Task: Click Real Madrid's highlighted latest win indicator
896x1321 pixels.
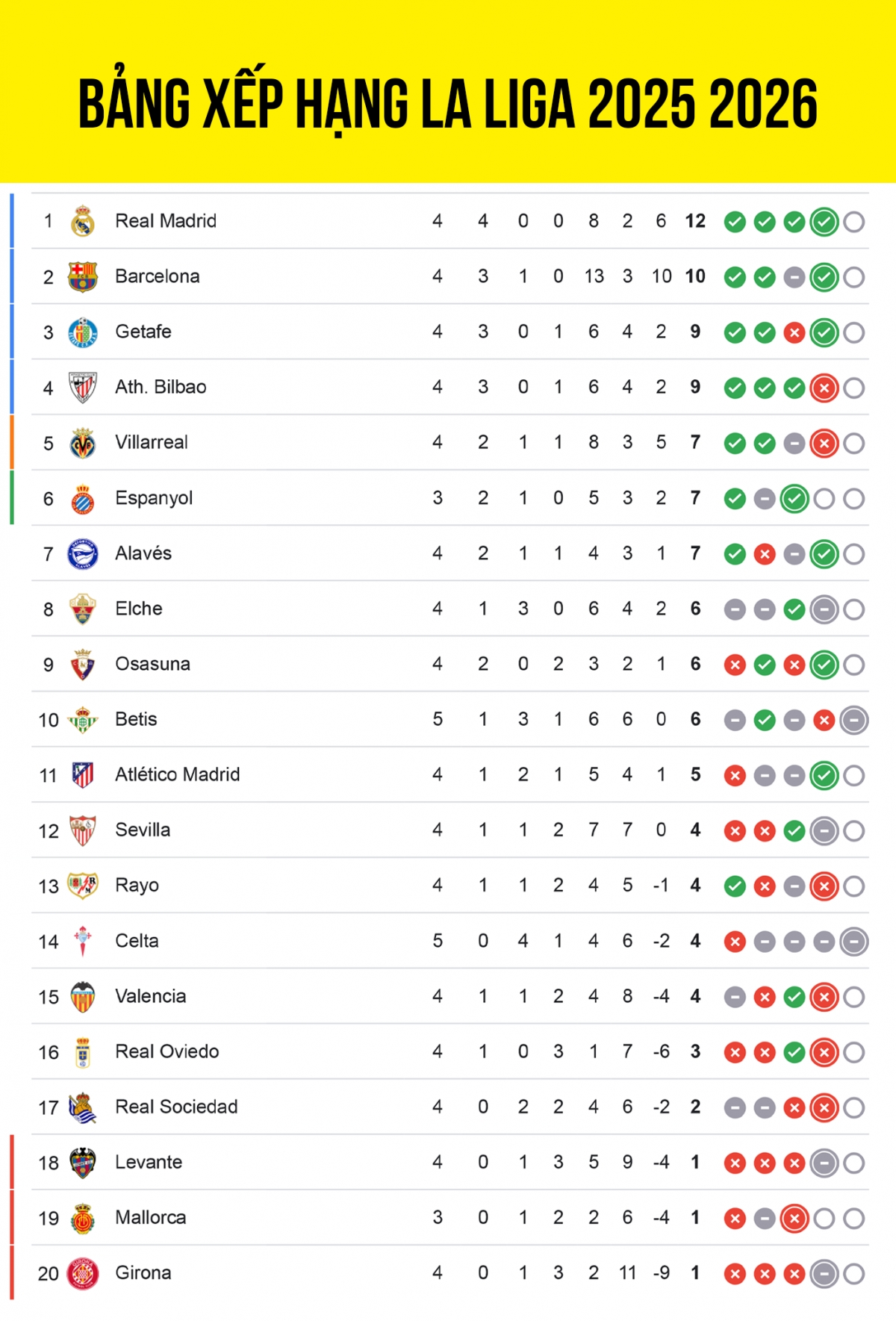Action: 824,222
